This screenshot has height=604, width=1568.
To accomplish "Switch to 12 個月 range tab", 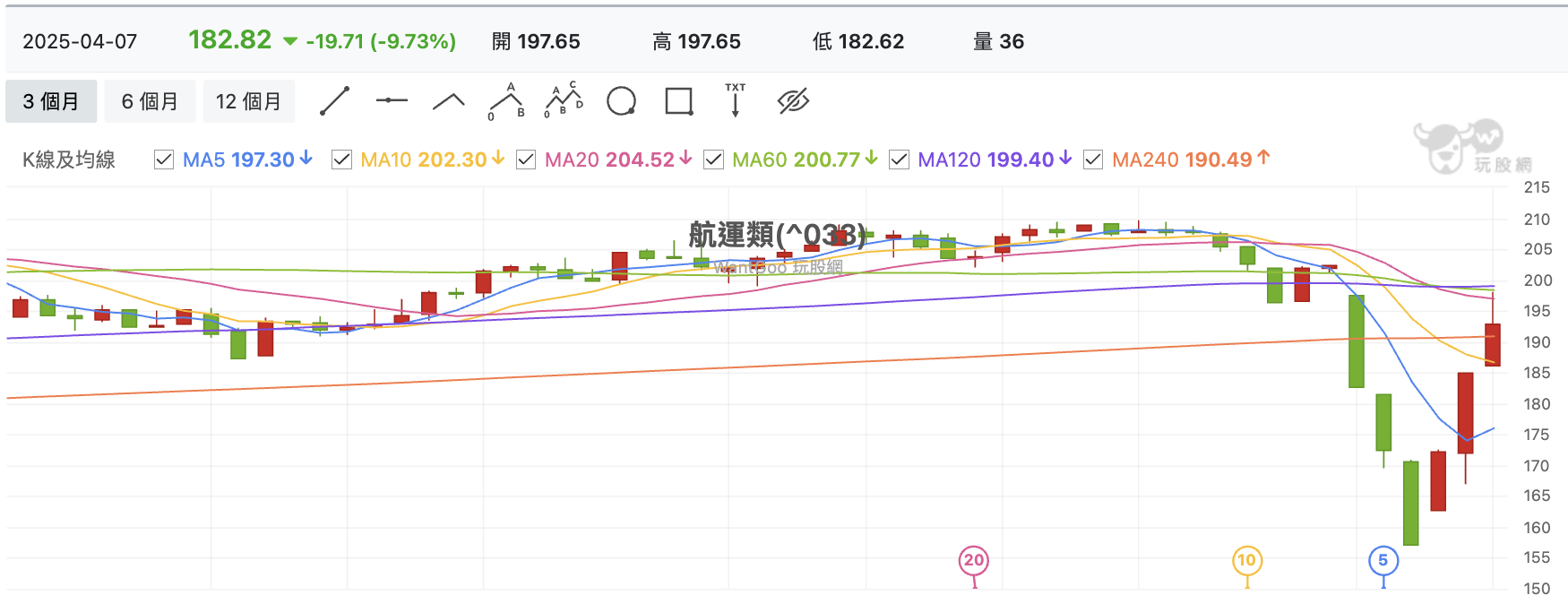I will [x=249, y=101].
